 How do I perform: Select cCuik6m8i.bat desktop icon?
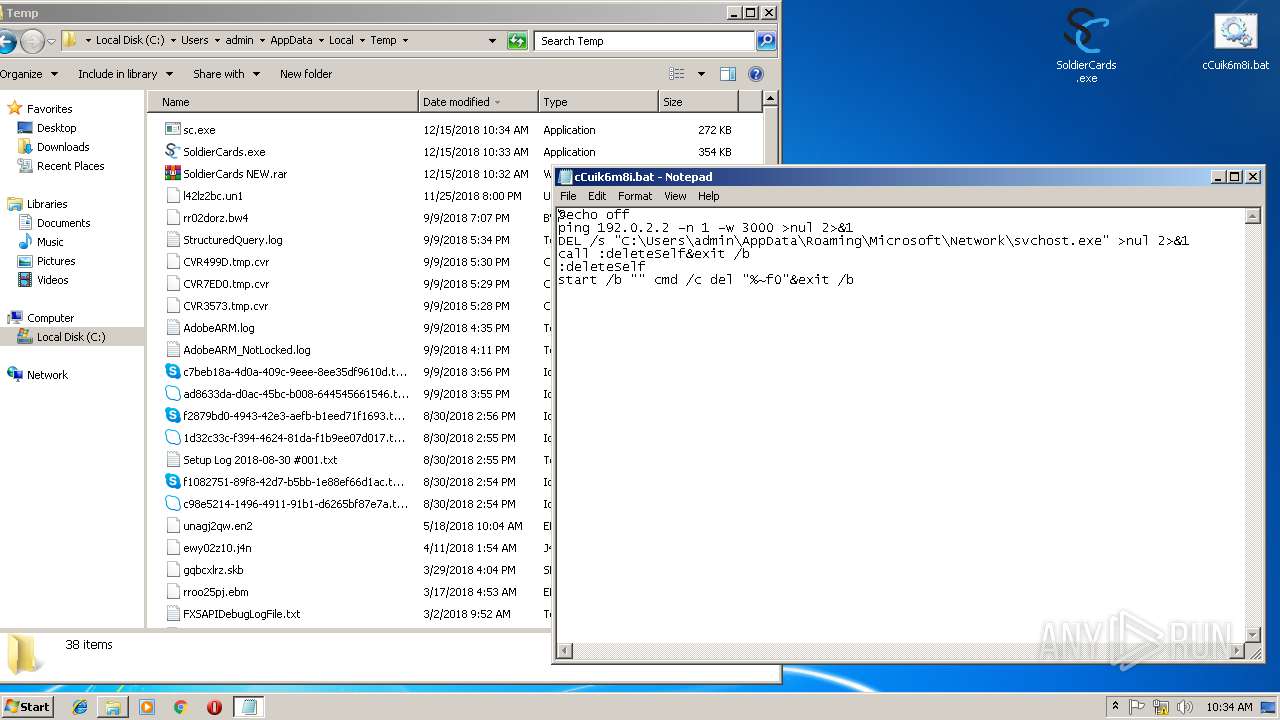1236,42
